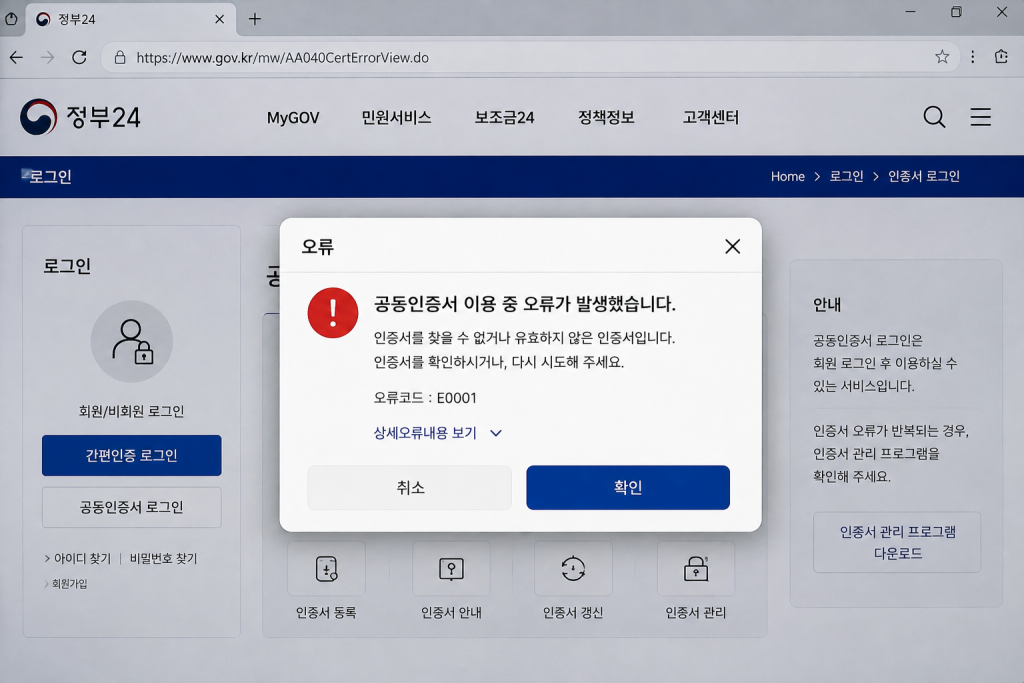Click the red exclamation error icon
The image size is (1024, 683).
coord(332,313)
